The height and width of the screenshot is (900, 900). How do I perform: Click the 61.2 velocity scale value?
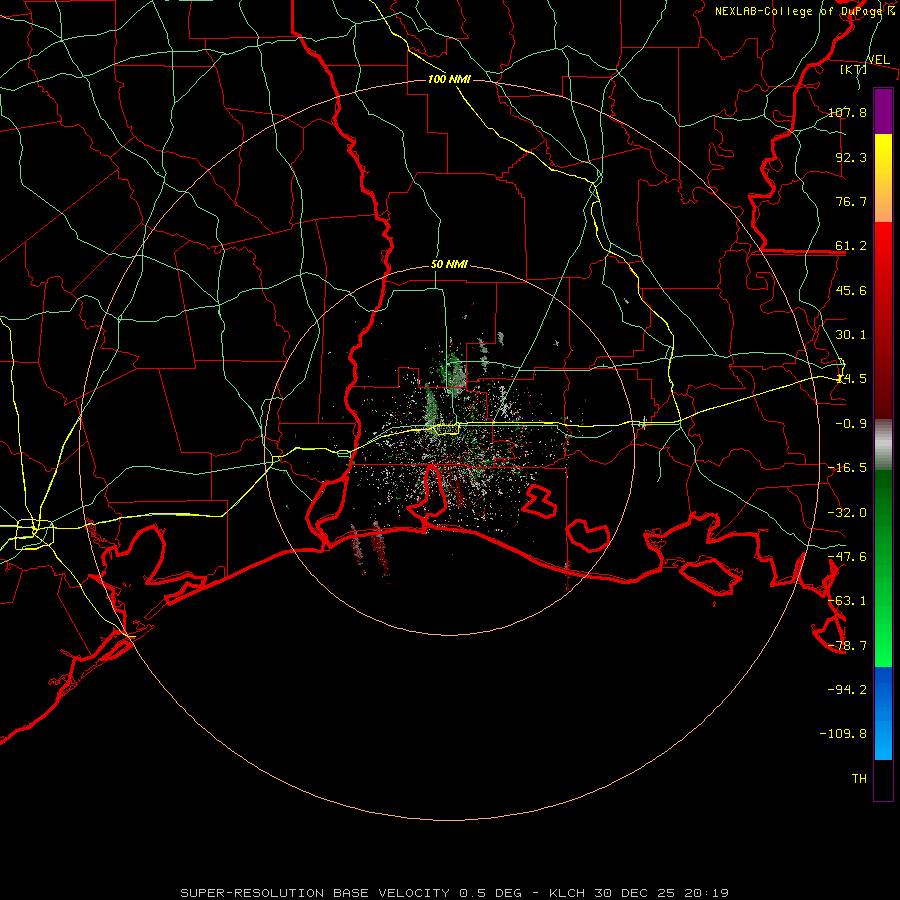click(x=851, y=246)
